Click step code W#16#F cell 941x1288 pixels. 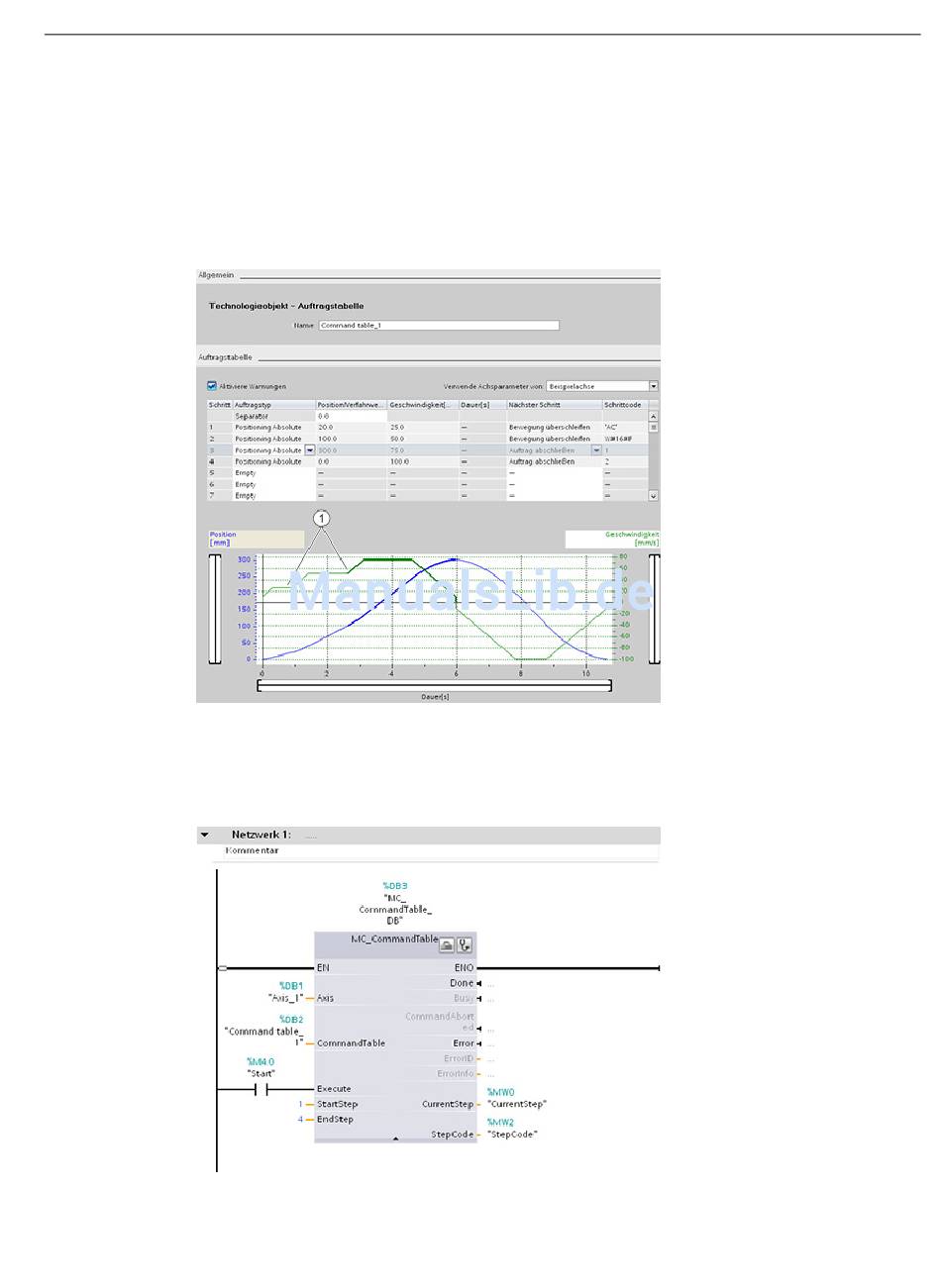point(624,439)
